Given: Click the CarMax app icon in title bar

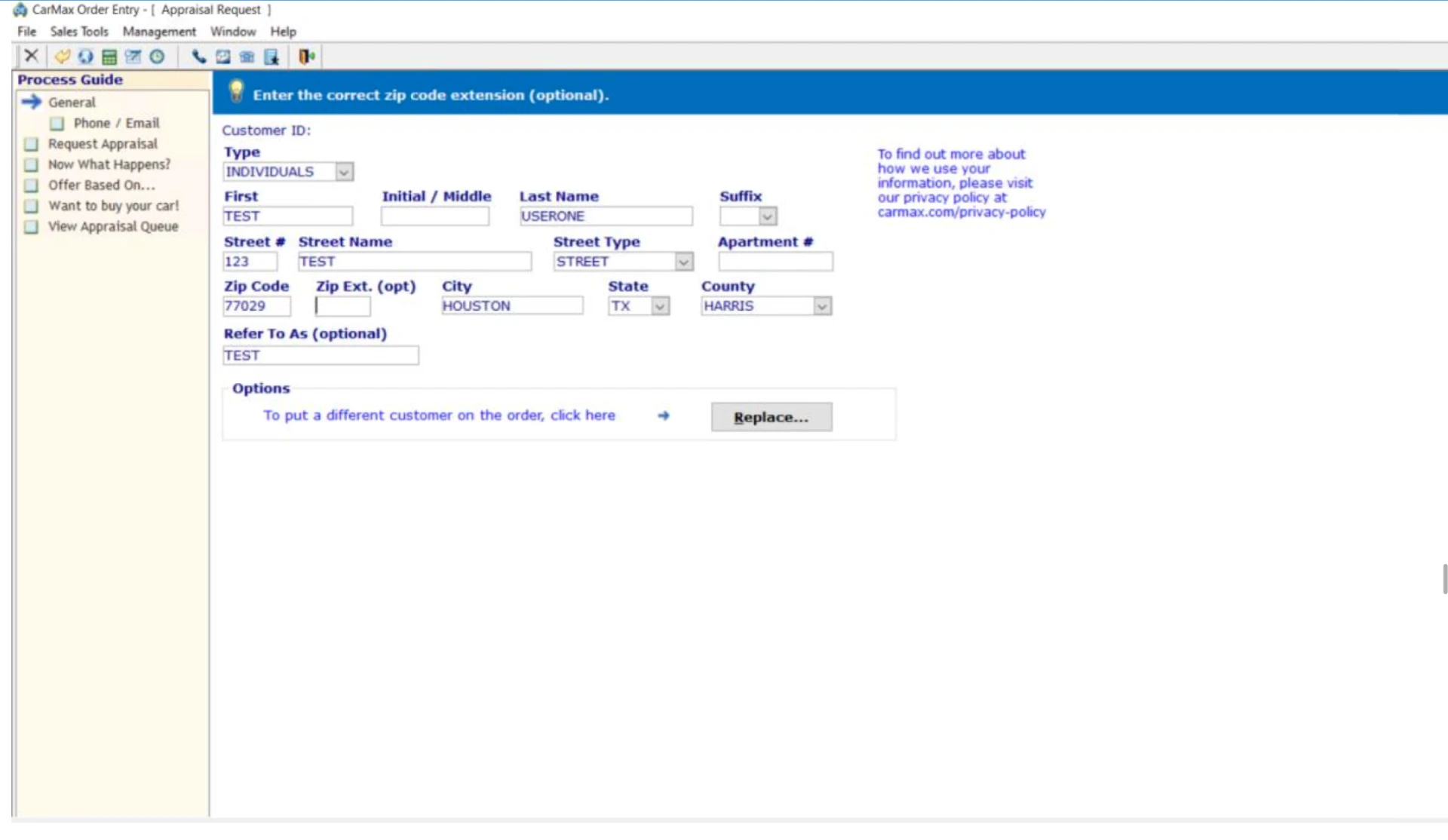Looking at the screenshot, I should tap(20, 10).
